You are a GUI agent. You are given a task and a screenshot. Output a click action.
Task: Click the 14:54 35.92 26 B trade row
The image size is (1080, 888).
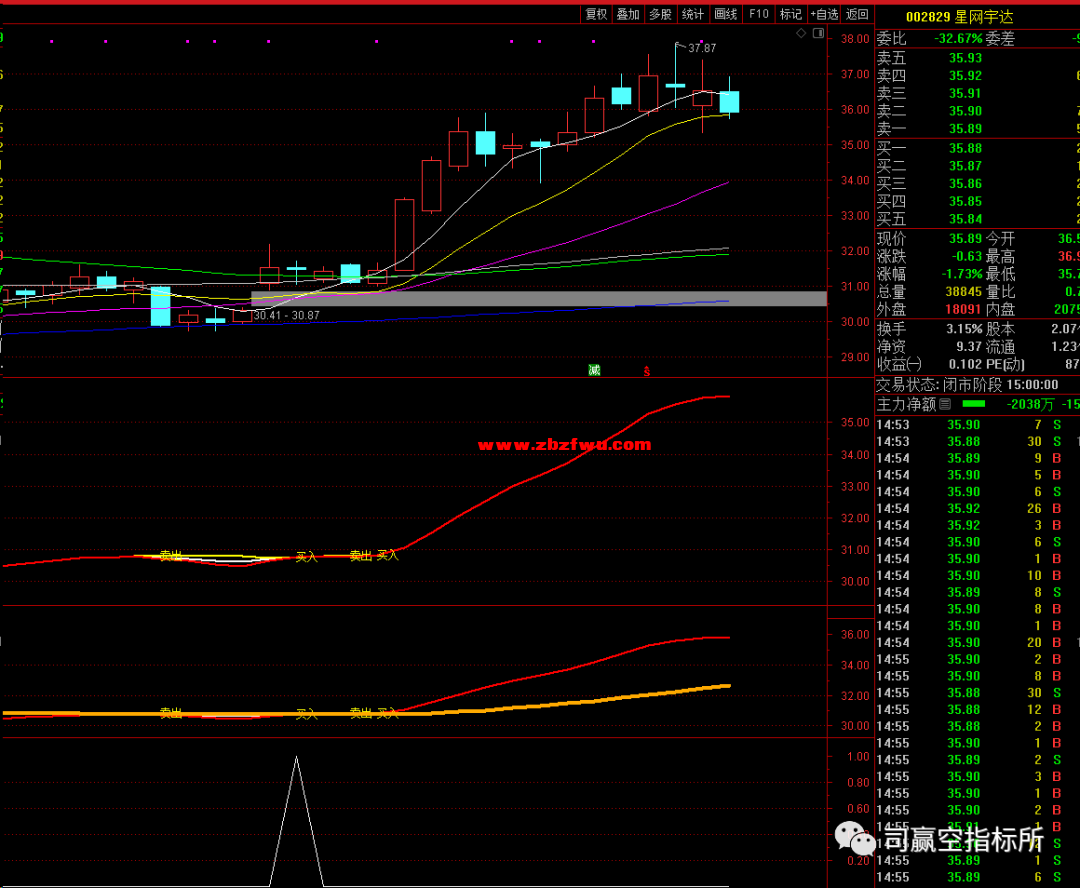point(977,508)
